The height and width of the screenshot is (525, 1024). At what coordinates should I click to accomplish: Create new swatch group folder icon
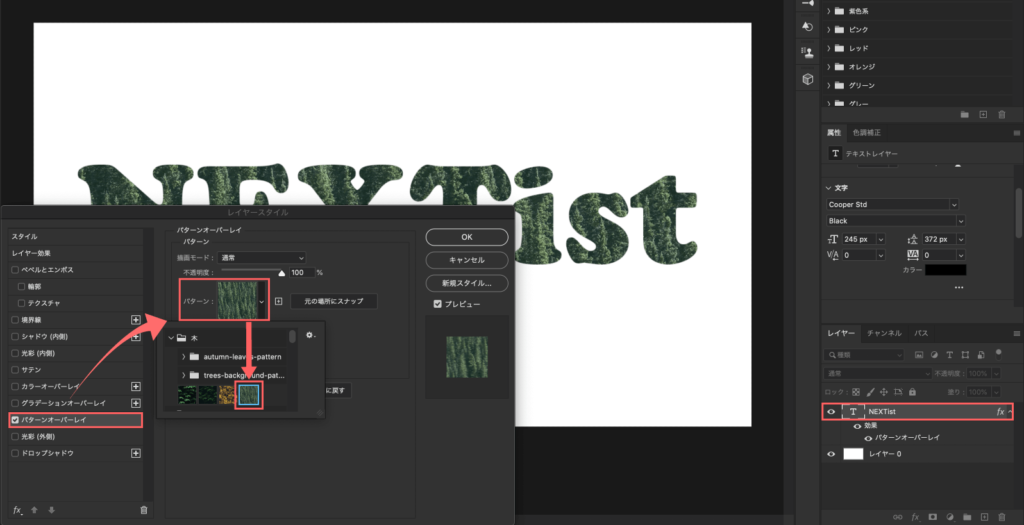(965, 114)
